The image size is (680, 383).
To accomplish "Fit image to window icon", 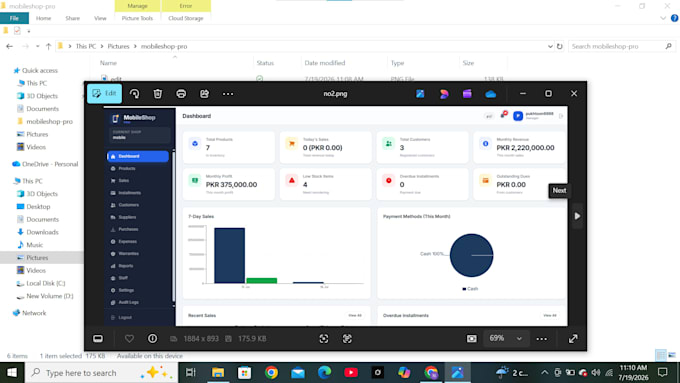I will [x=324, y=339].
